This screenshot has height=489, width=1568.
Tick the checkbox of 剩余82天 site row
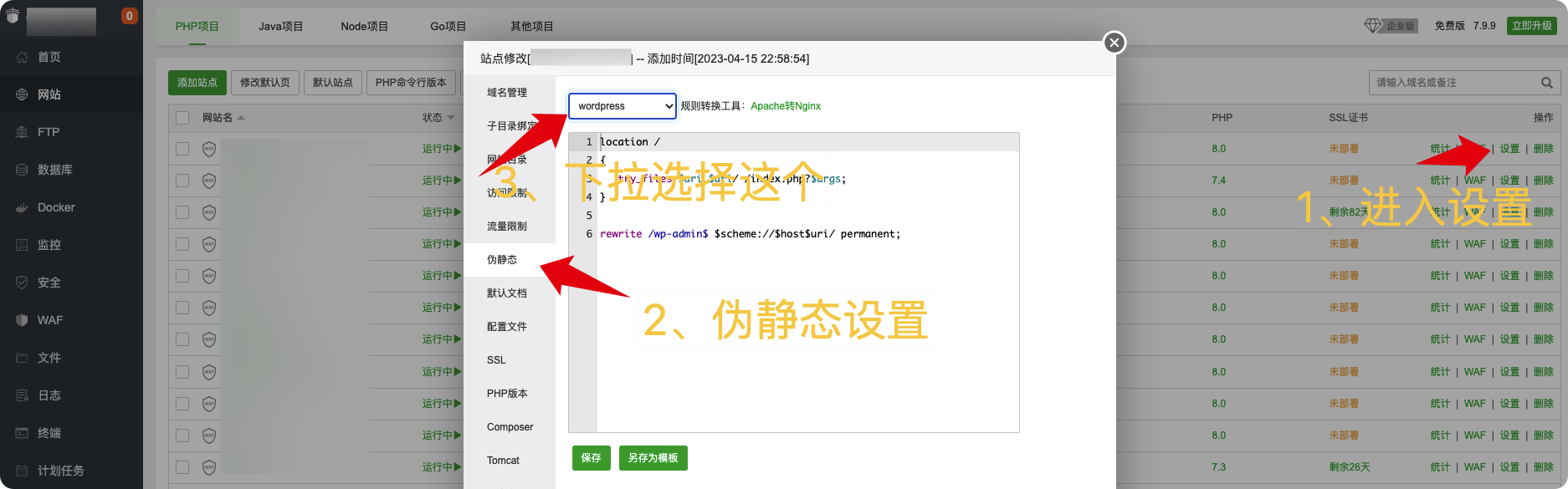(x=182, y=212)
